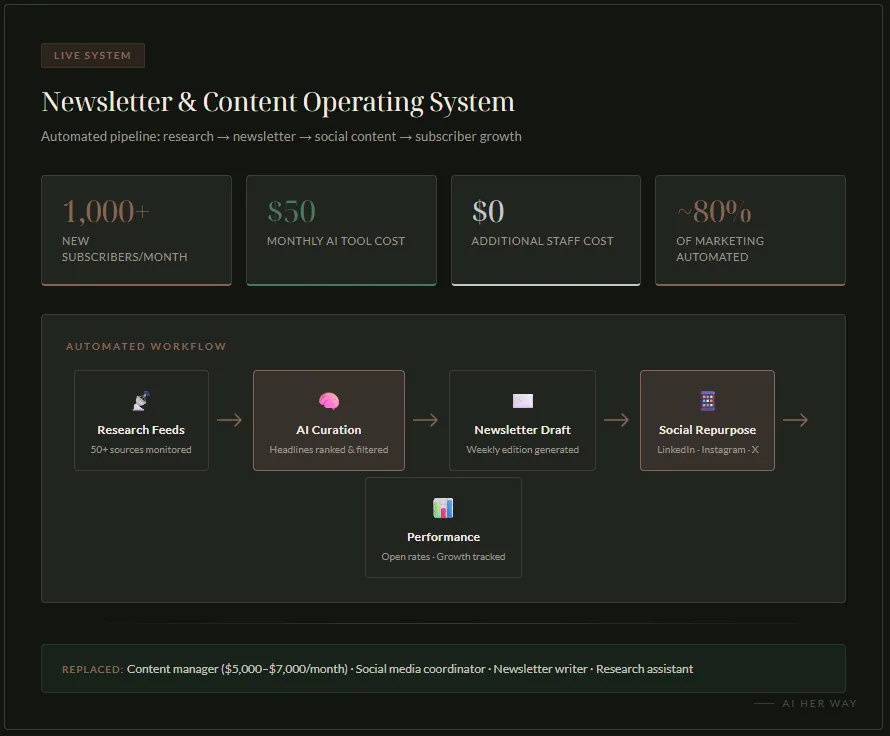Viewport: 890px width, 736px height.
Task: Click the 'Open rates · Growth tracked' text
Action: pyautogui.click(x=443, y=557)
